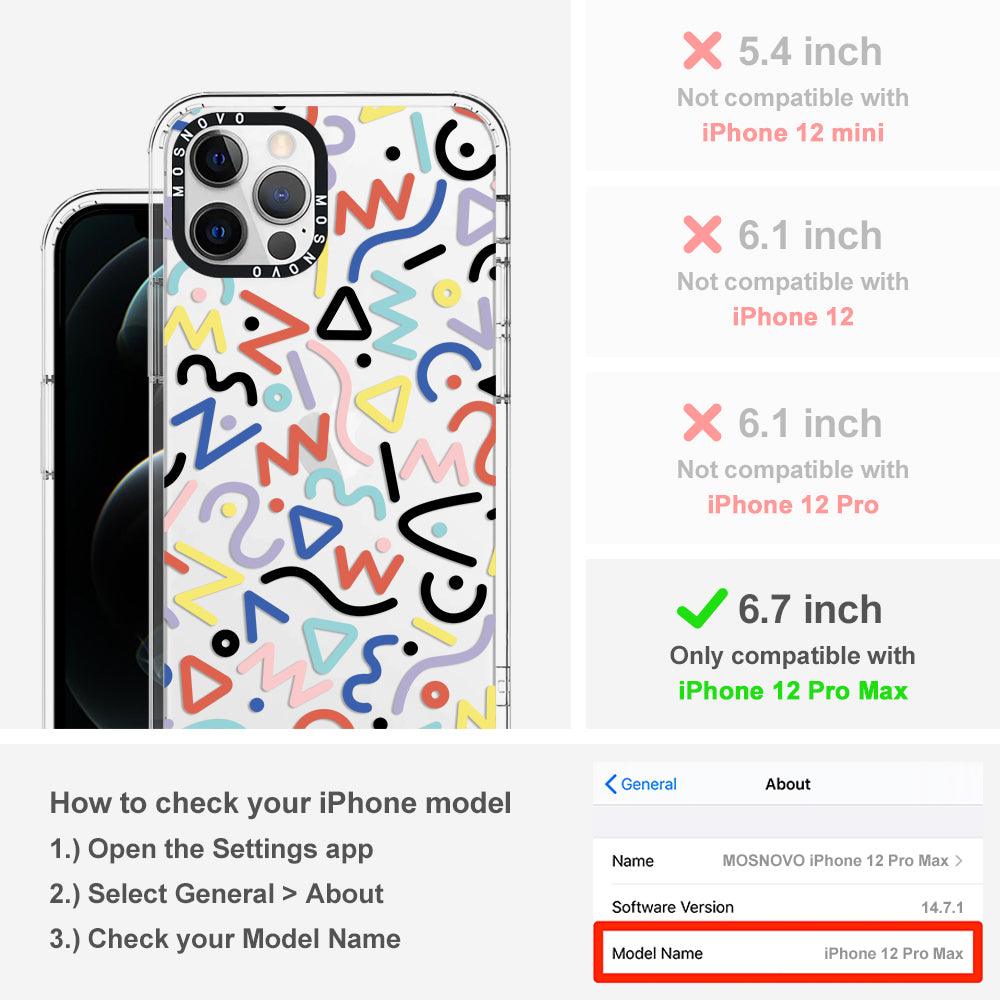
Task: Tap the blue back chevron beside General
Action: coord(610,784)
